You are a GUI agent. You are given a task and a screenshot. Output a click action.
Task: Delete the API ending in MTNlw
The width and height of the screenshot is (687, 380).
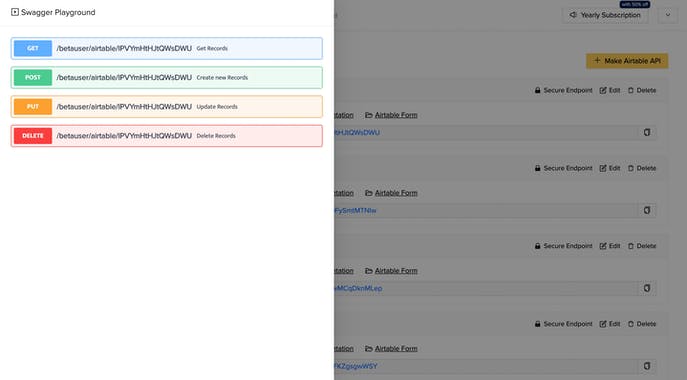[x=642, y=168]
